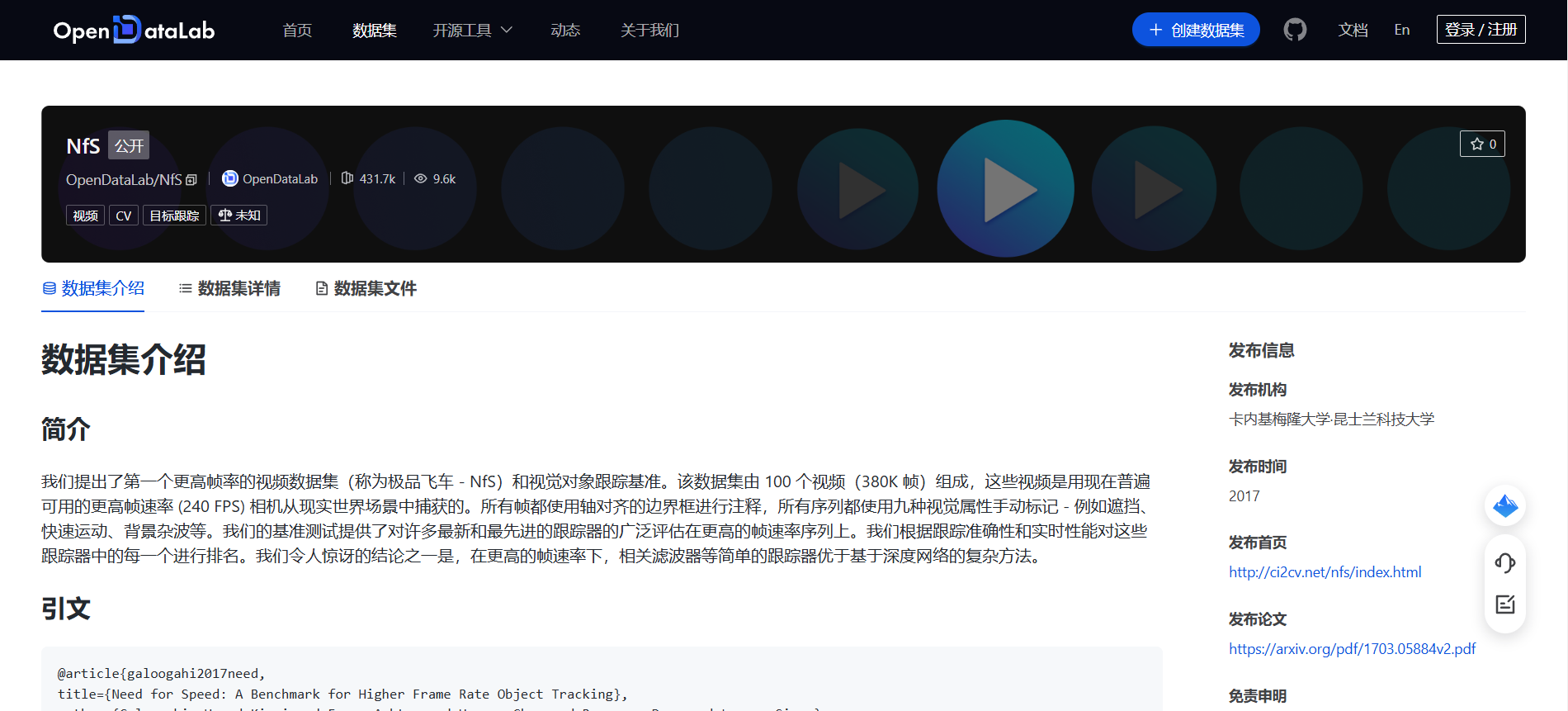Viewport: 1568px width, 711px height.
Task: Switch to the 数据集文件 tab
Action: [x=366, y=288]
